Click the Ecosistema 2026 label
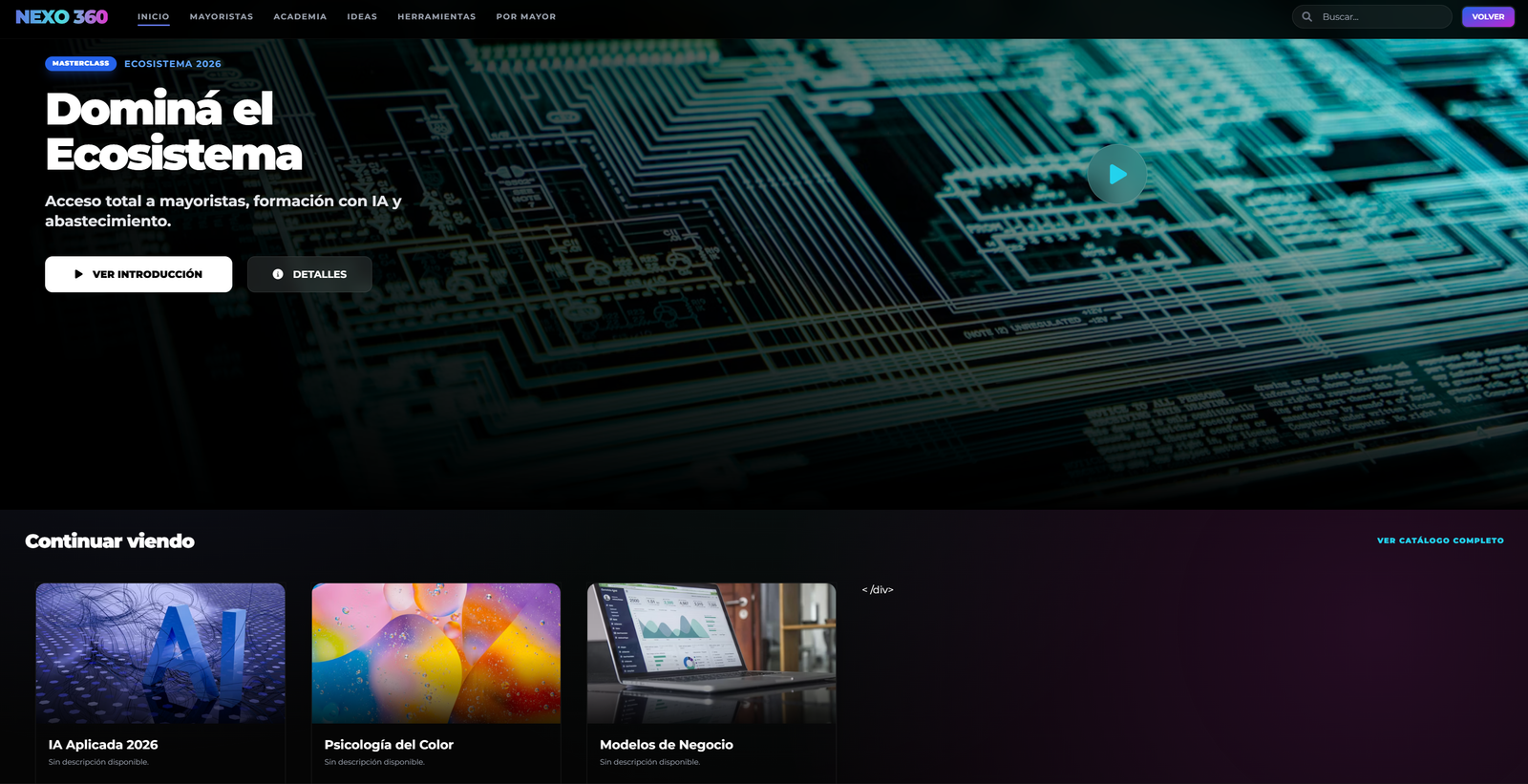Viewport: 1528px width, 784px height. (173, 64)
